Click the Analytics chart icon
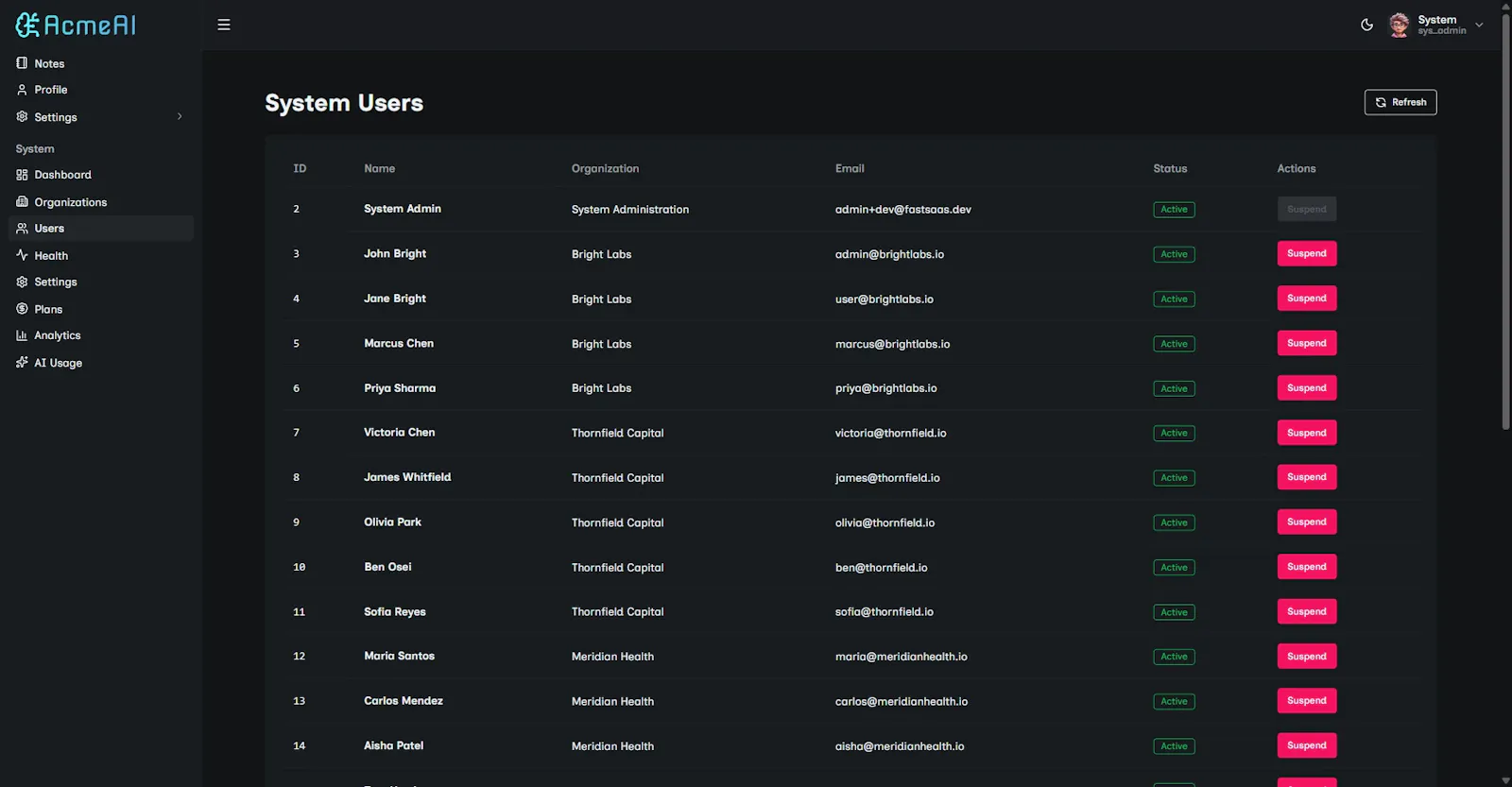This screenshot has height=787, width=1512. (22, 335)
